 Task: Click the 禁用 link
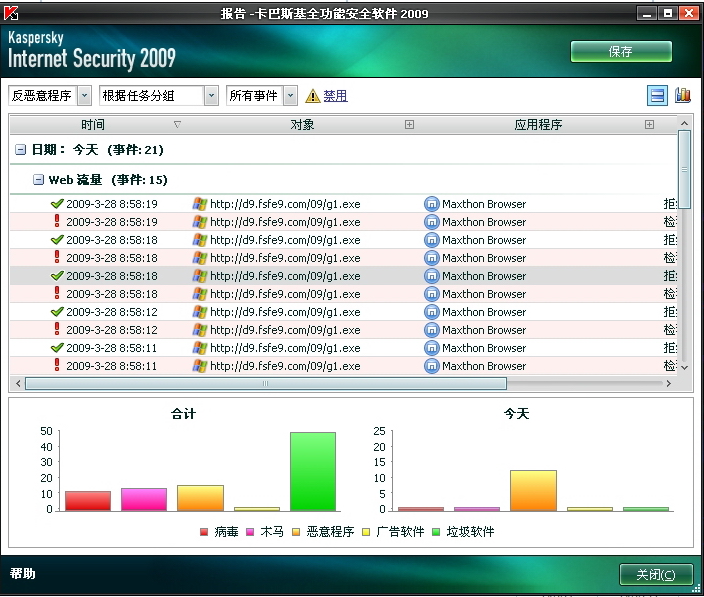tap(335, 96)
